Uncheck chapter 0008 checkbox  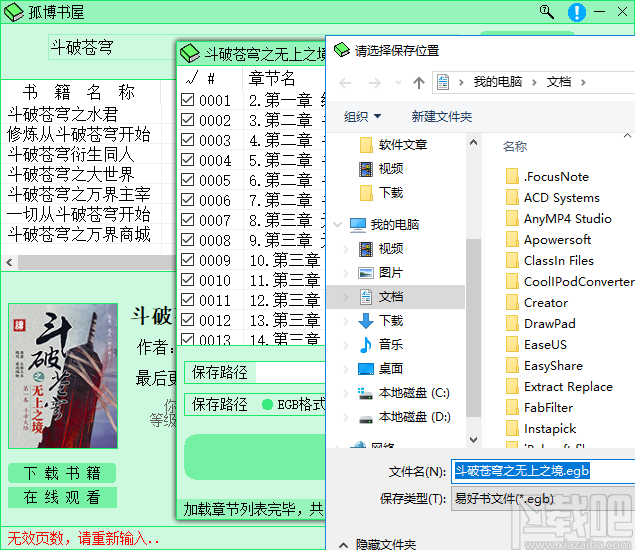coord(187,240)
